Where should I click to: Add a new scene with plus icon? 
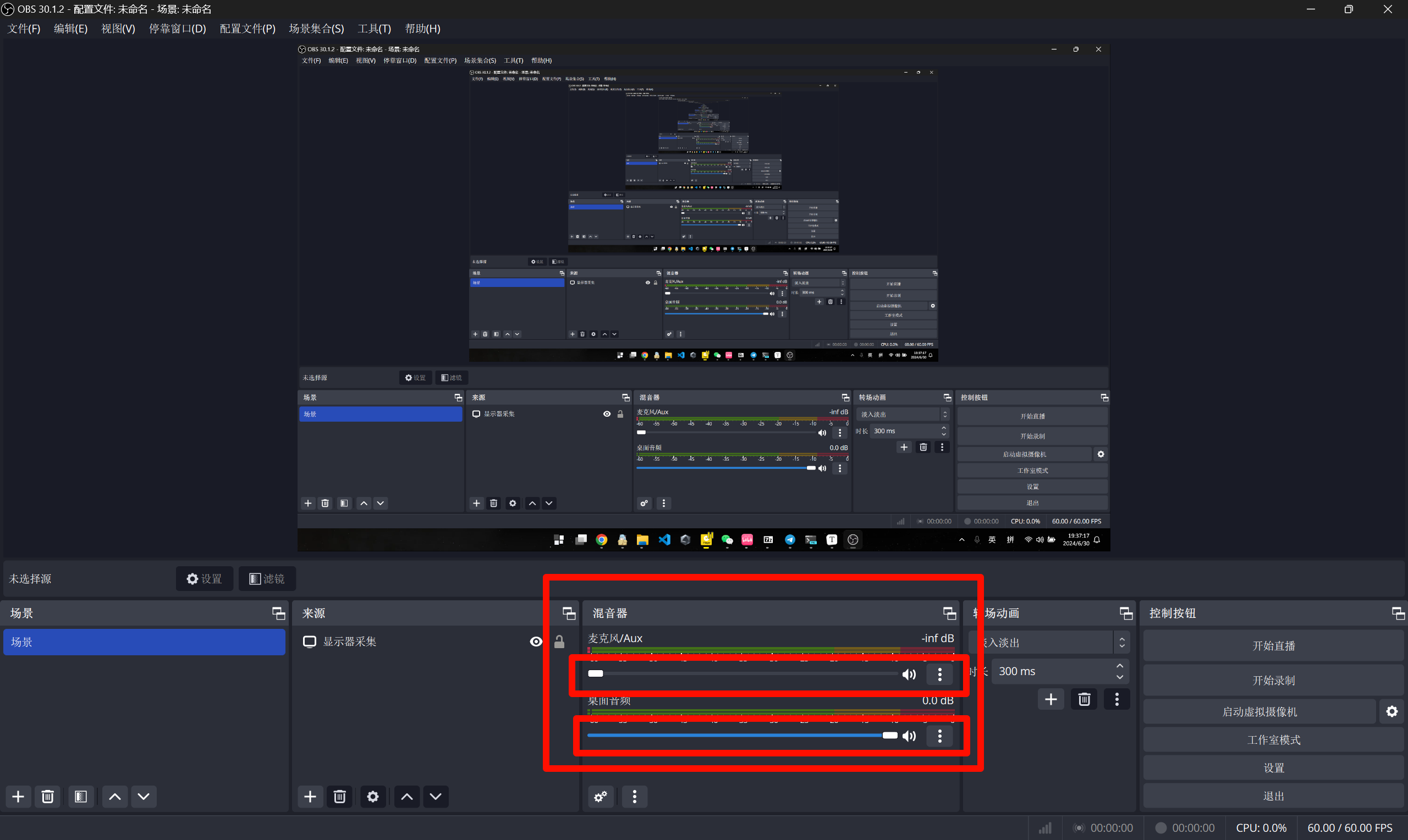pos(18,797)
